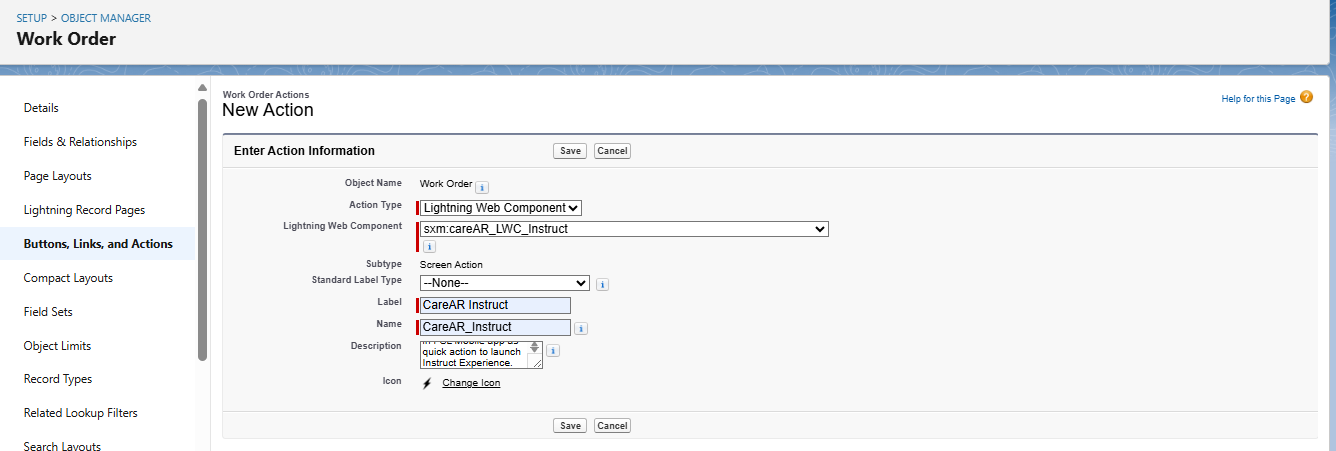Image resolution: width=1336 pixels, height=451 pixels.
Task: Click into the Label input field
Action: pos(495,305)
